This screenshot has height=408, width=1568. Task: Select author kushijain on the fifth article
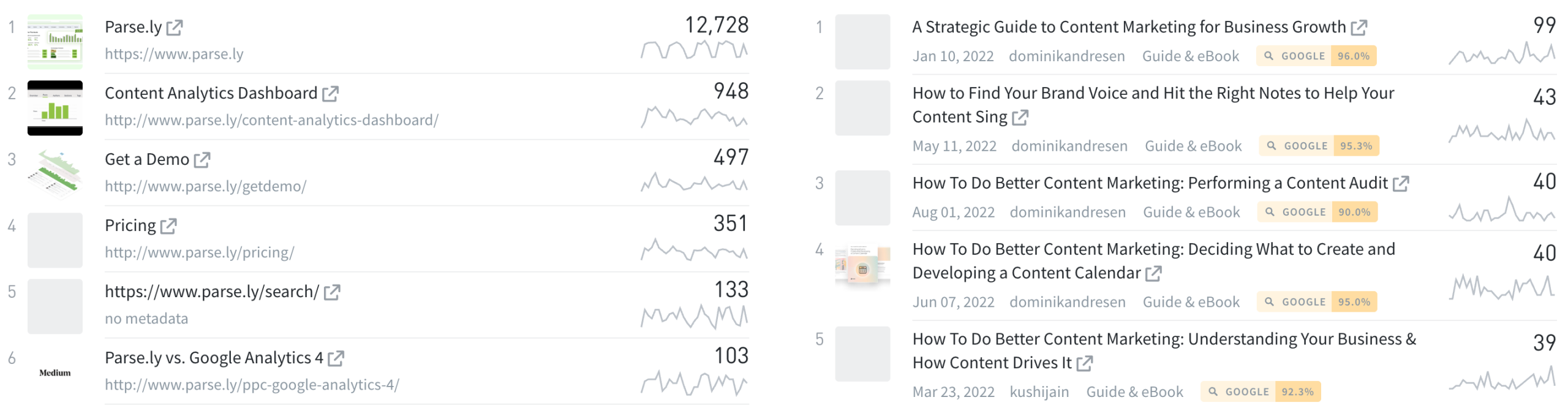point(1039,392)
